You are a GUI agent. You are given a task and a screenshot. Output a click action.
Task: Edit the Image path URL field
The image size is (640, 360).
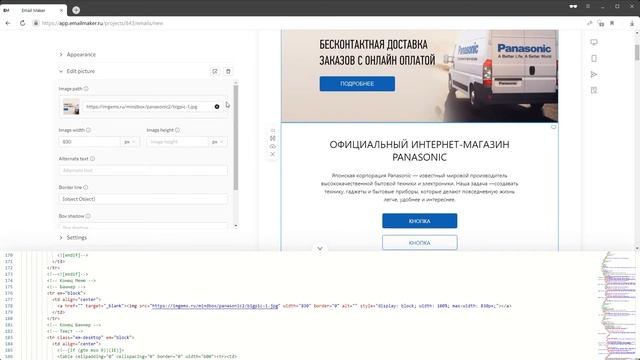(149, 107)
